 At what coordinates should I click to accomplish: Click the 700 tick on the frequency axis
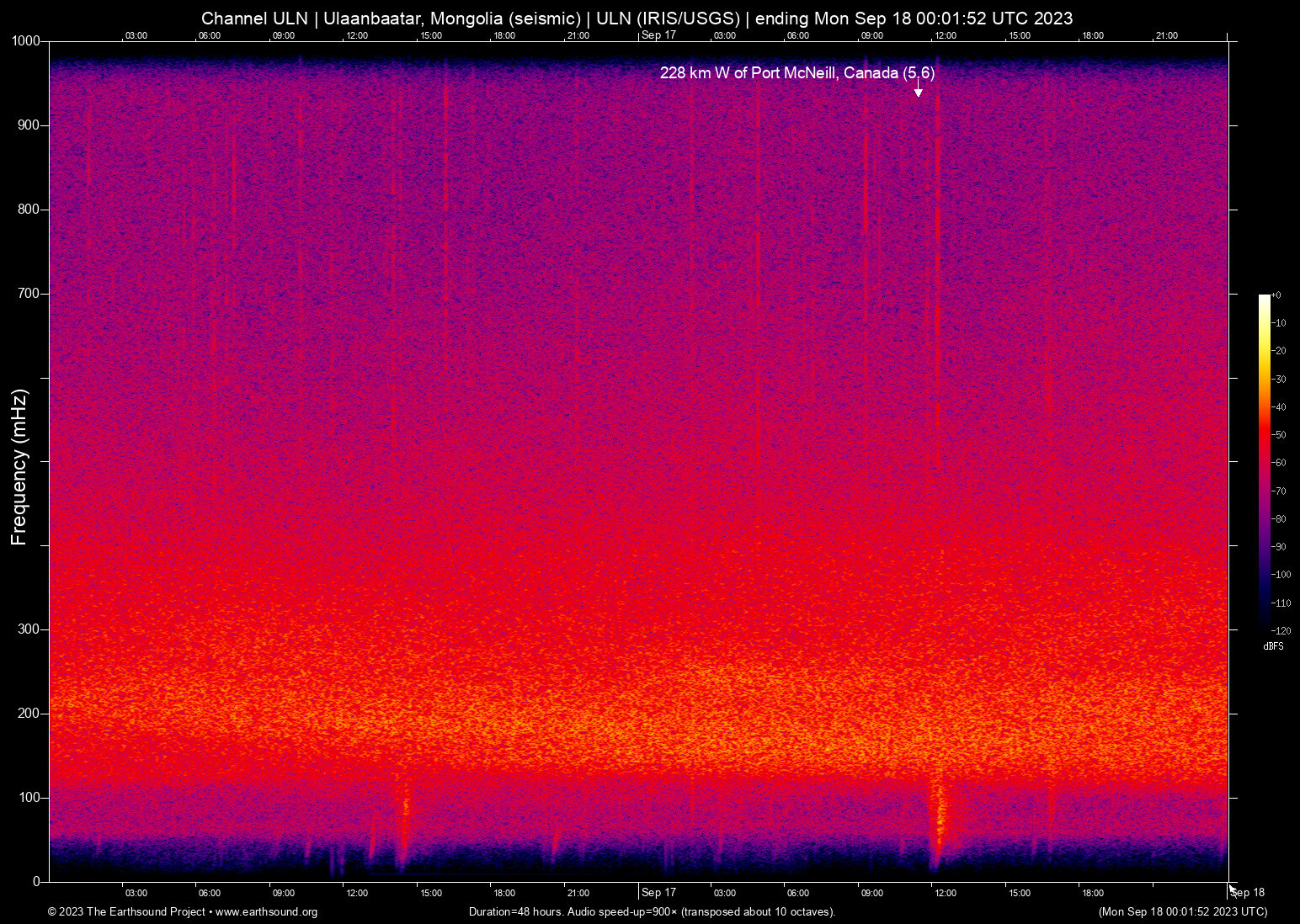[x=29, y=294]
